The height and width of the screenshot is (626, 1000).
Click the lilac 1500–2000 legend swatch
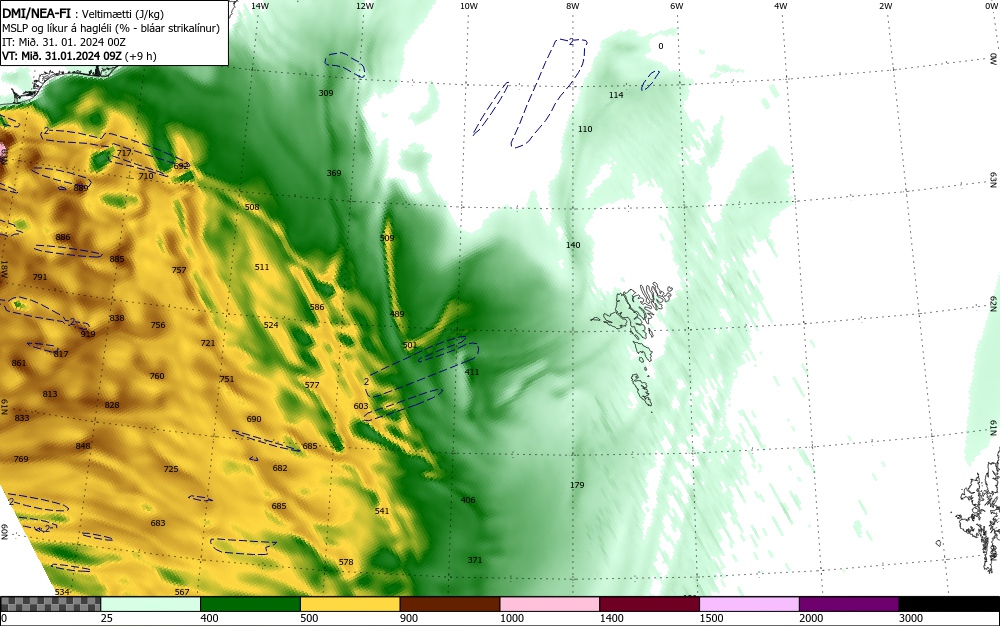click(749, 604)
